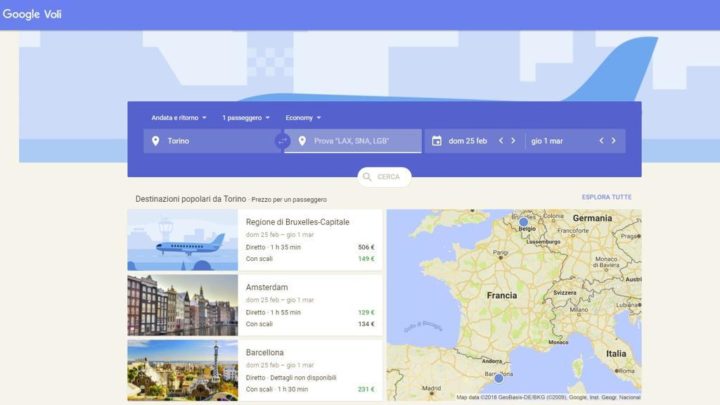Screen dimensions: 720x405
Task: Click Destinazioni popolari da Torino heading
Action: click(x=191, y=199)
